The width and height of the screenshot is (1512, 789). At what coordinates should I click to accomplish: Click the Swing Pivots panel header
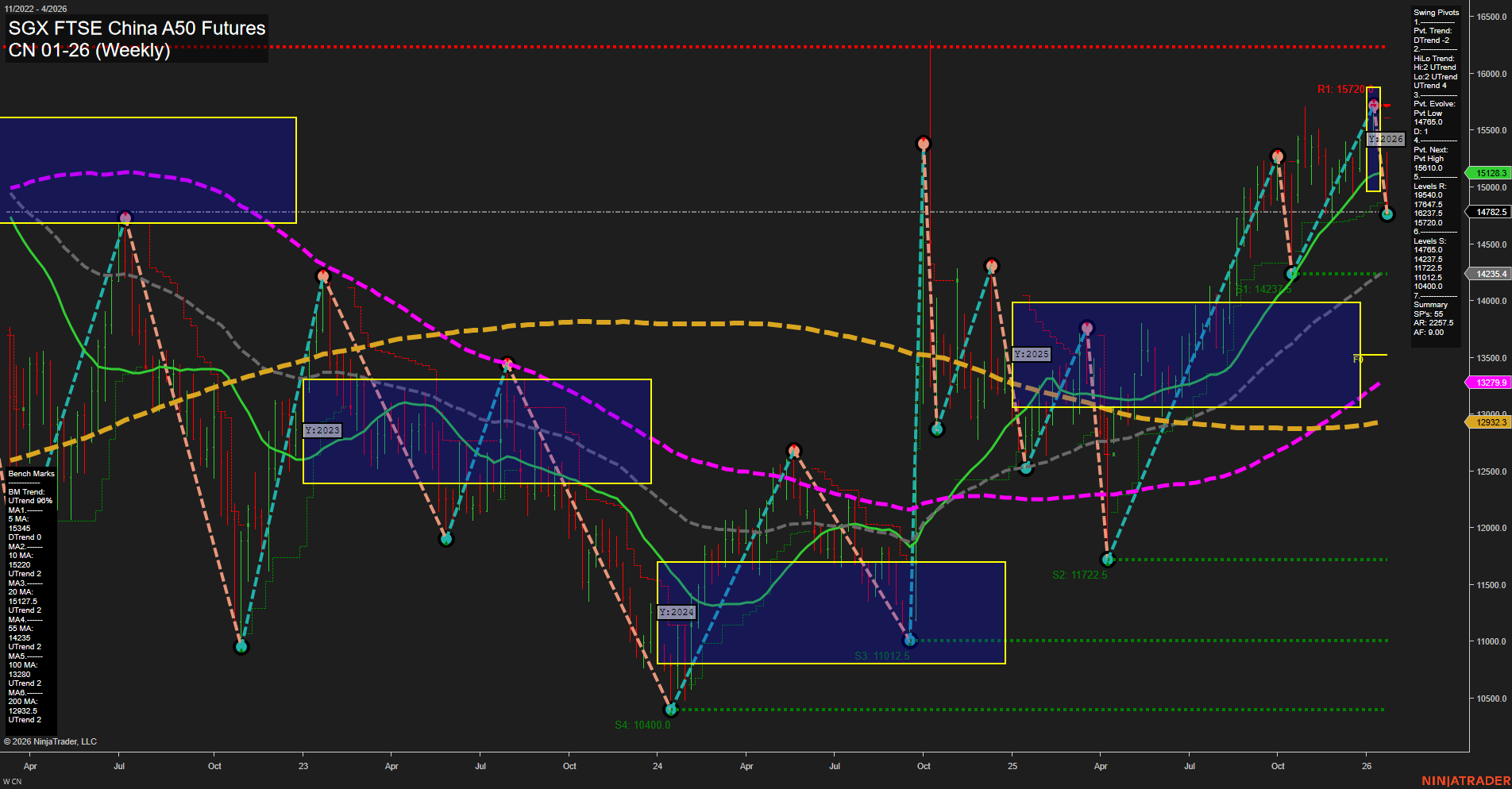click(x=1436, y=12)
